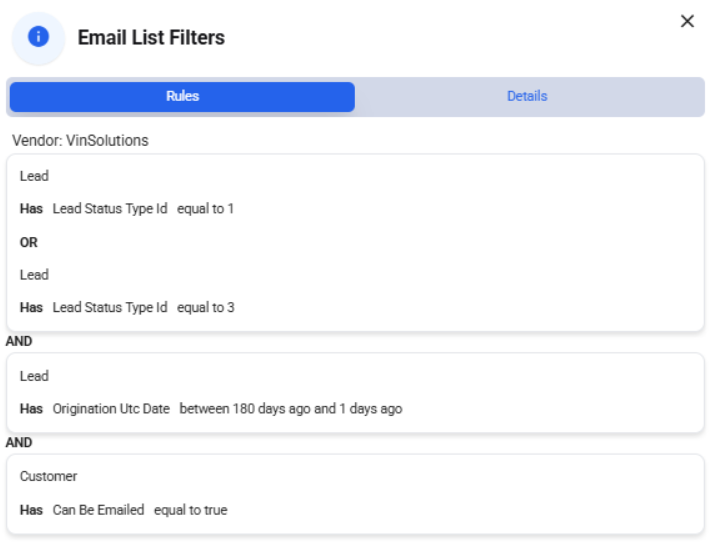The image size is (716, 547).
Task: Click the bold Has label for Origination Utc Date
Action: [31, 409]
